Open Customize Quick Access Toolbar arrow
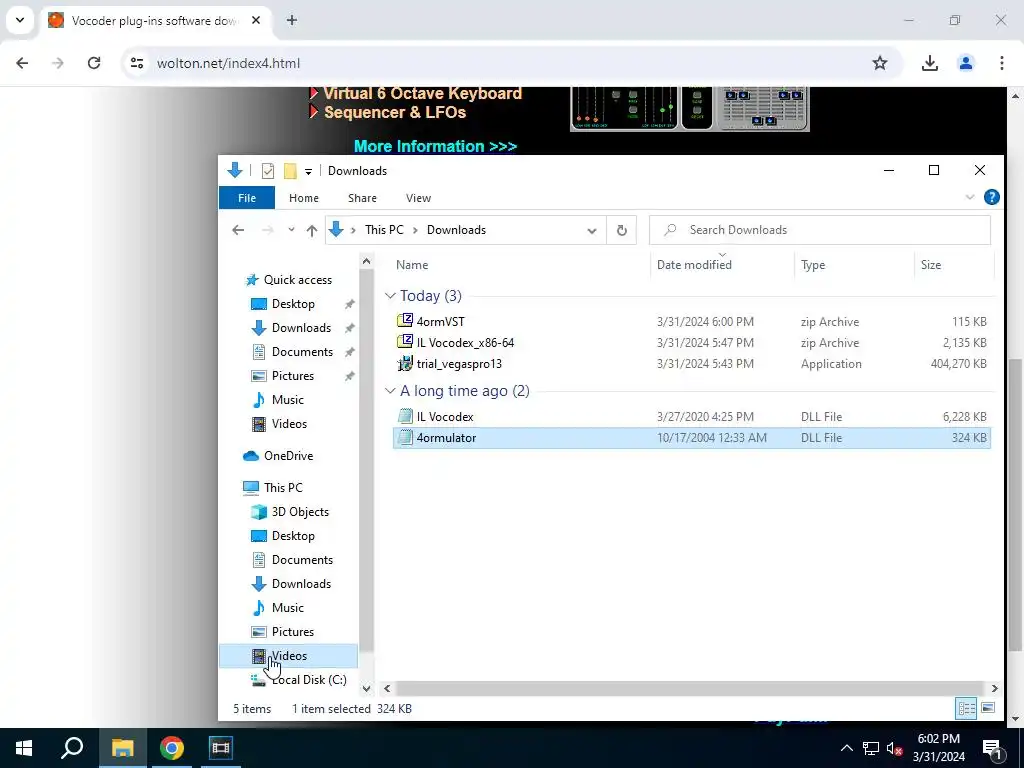 click(x=308, y=172)
